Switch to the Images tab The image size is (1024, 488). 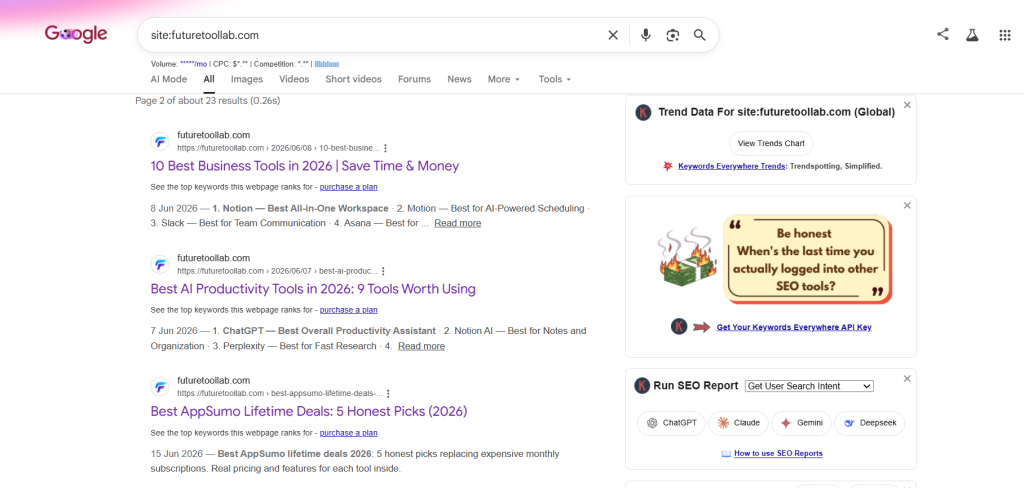[247, 79]
